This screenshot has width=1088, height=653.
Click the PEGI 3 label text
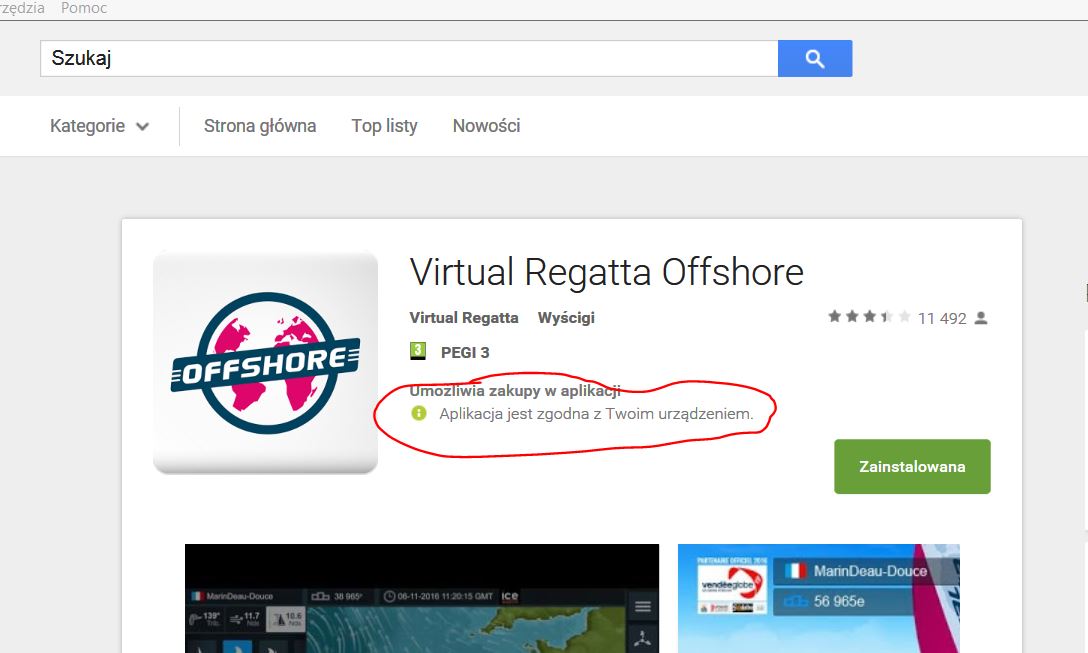[465, 353]
